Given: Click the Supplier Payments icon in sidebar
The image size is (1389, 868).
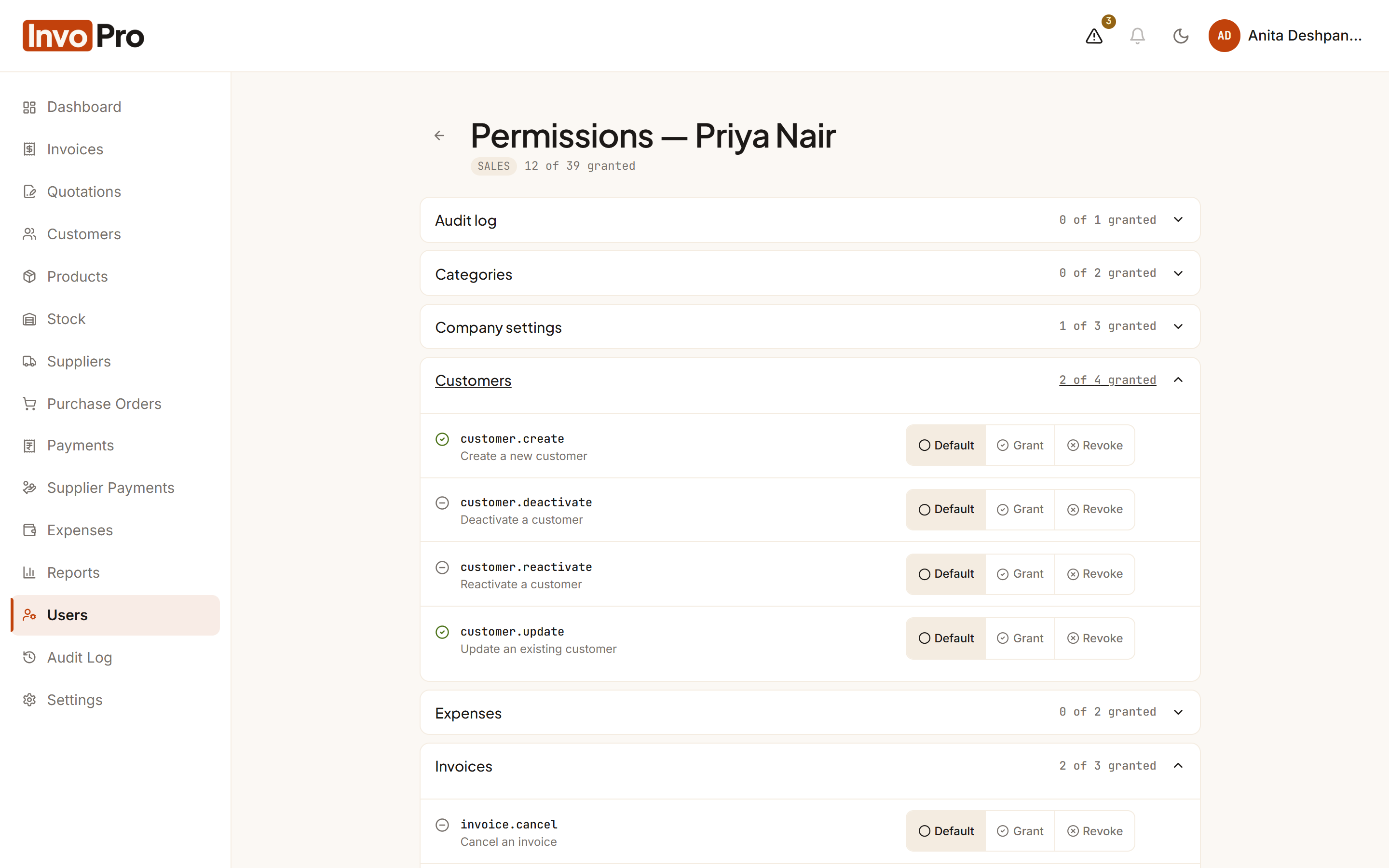Looking at the screenshot, I should [29, 488].
